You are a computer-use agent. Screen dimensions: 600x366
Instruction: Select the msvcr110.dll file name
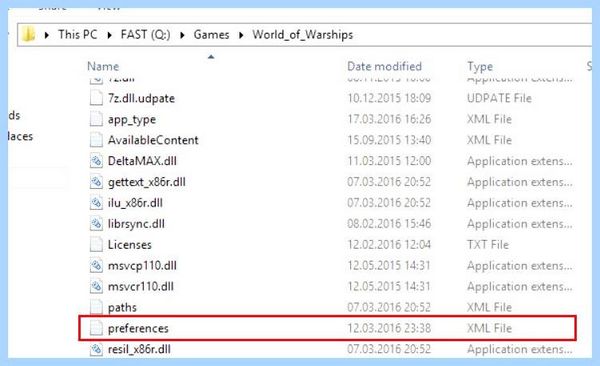140,286
